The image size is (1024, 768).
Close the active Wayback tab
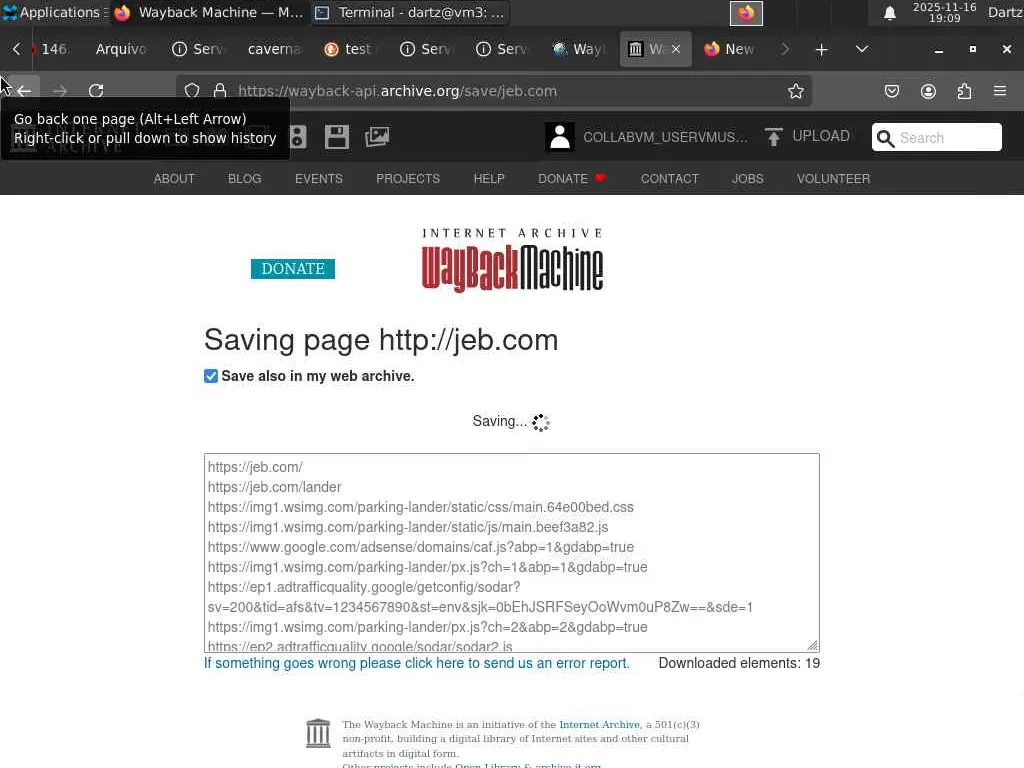click(676, 49)
